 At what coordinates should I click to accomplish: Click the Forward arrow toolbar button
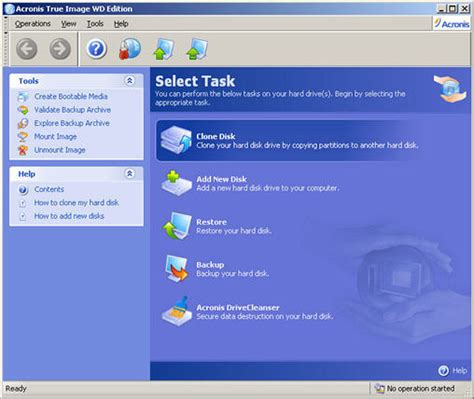(60, 49)
